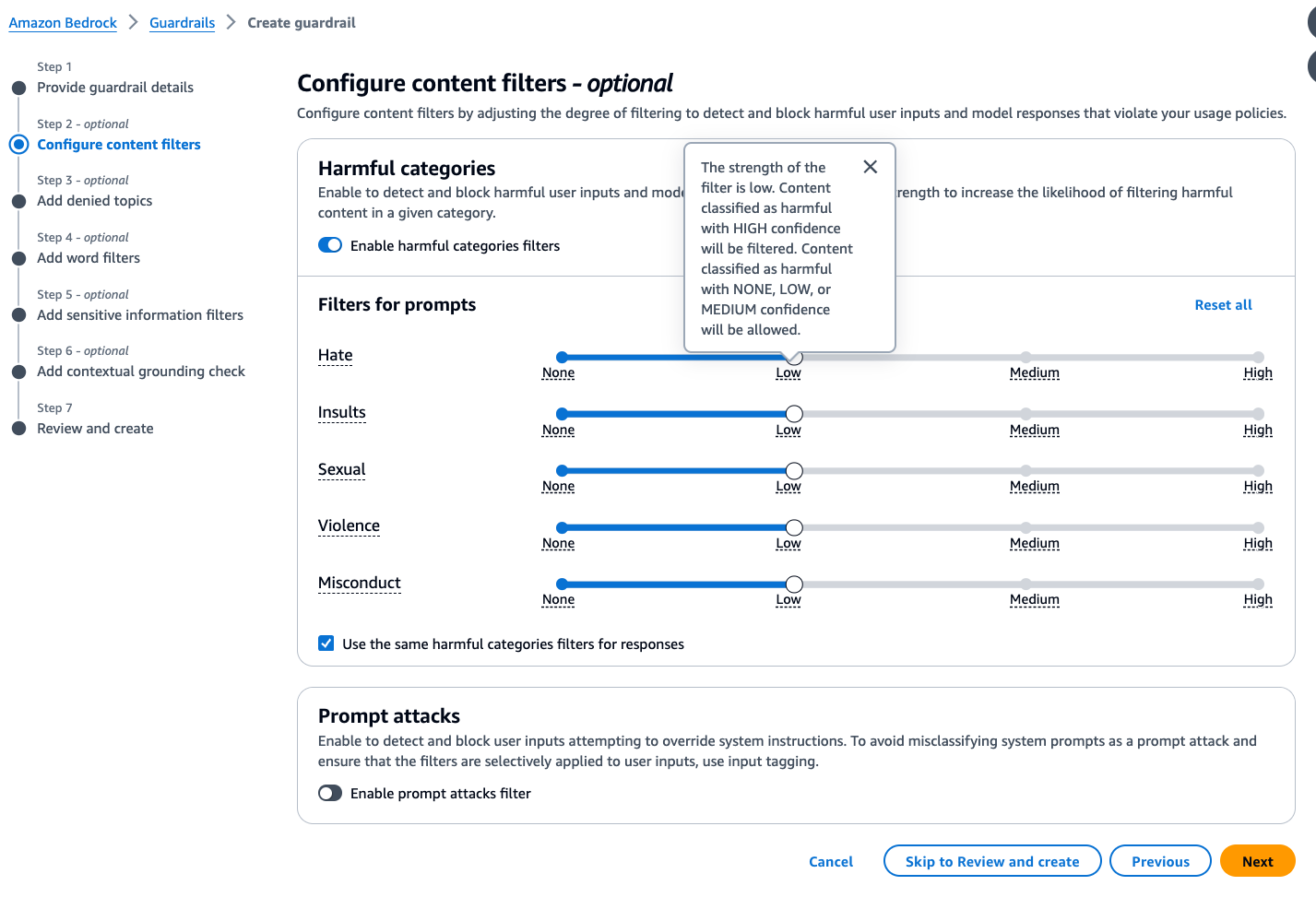The image size is (1316, 909).
Task: Proceed with the Next button
Action: point(1257,861)
